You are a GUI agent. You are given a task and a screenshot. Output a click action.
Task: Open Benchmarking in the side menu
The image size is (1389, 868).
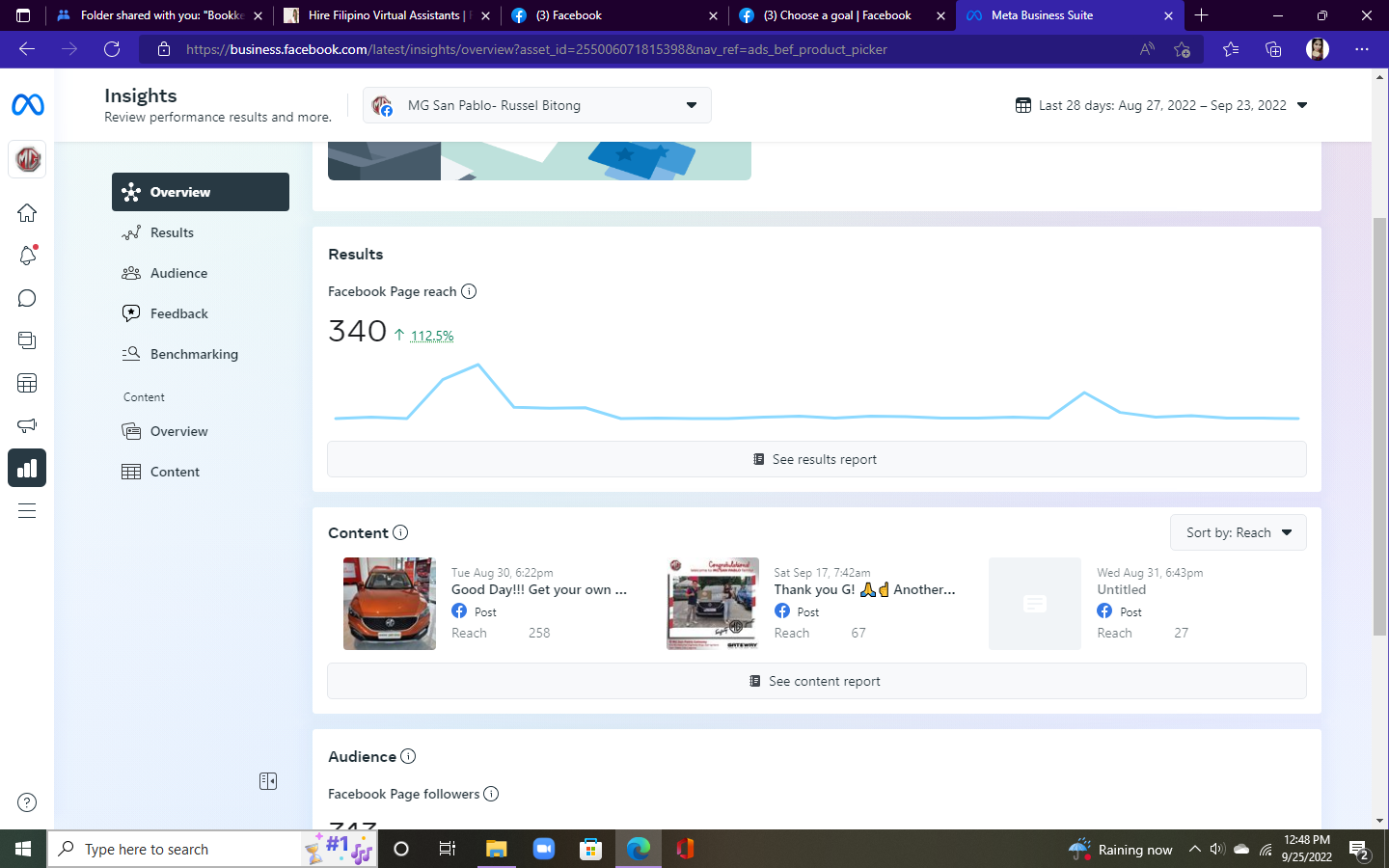tap(201, 354)
